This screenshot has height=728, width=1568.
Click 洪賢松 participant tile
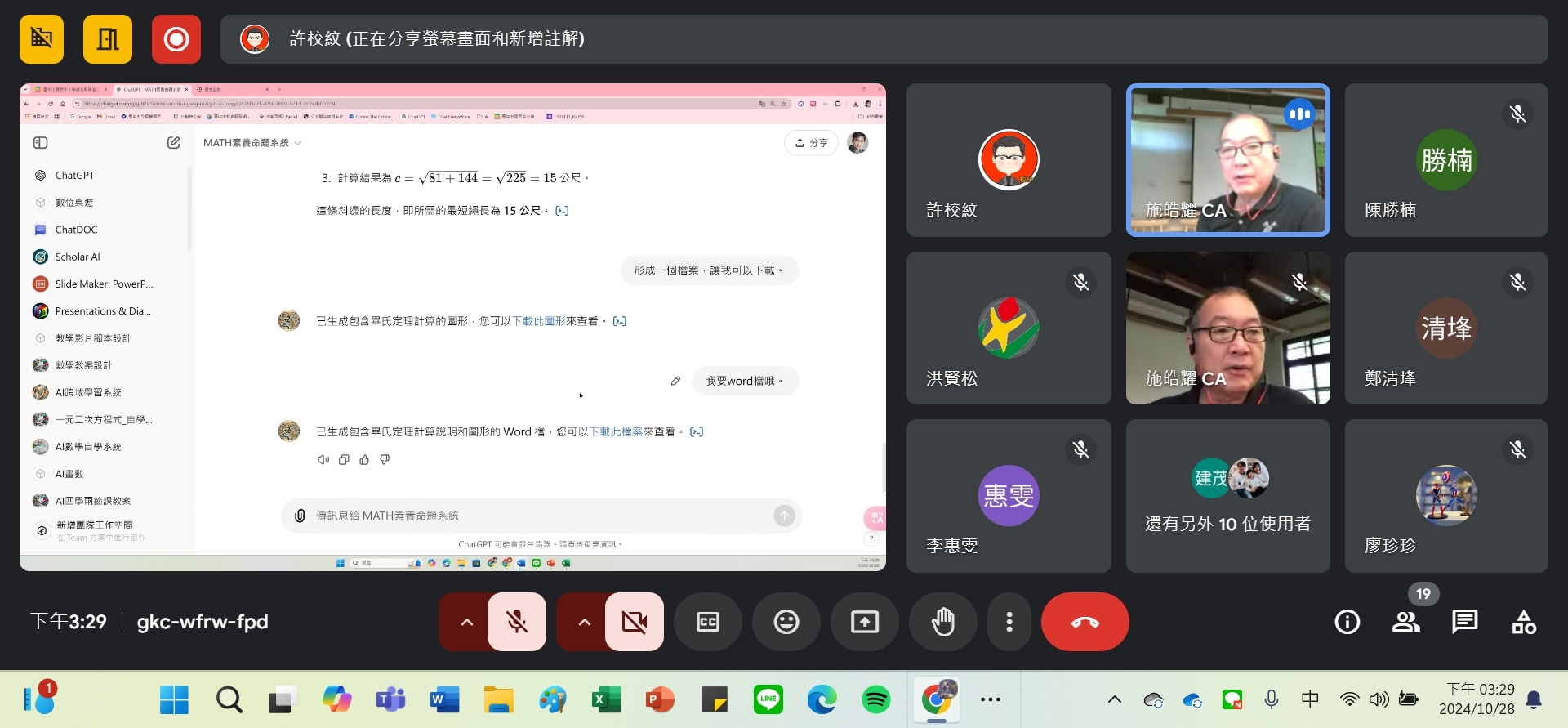(1009, 328)
